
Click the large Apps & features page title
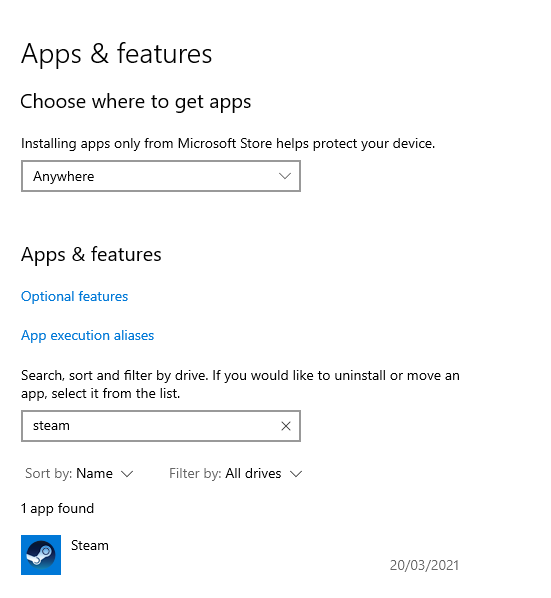click(x=116, y=54)
